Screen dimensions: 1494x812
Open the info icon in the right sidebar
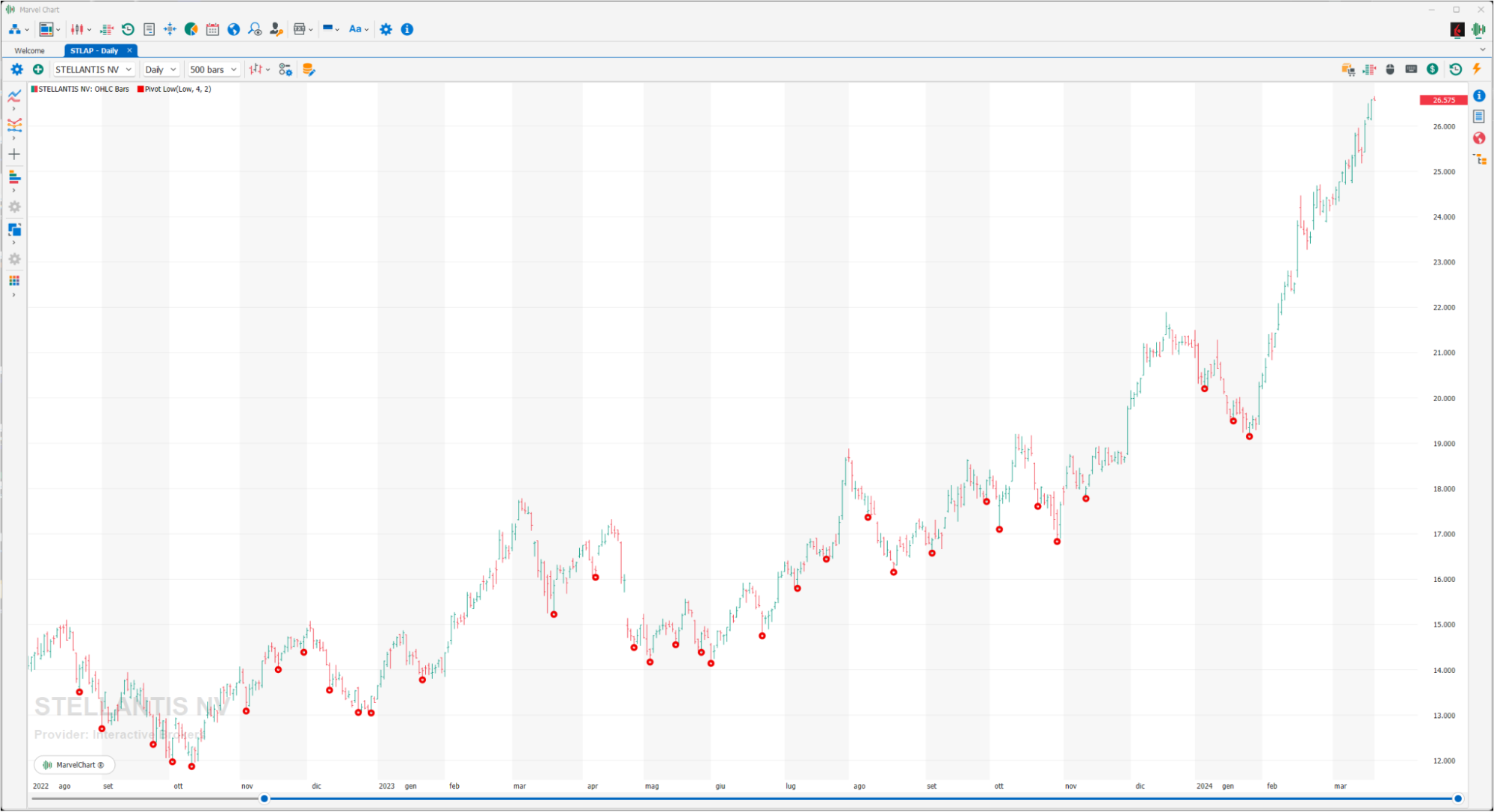(1479, 96)
